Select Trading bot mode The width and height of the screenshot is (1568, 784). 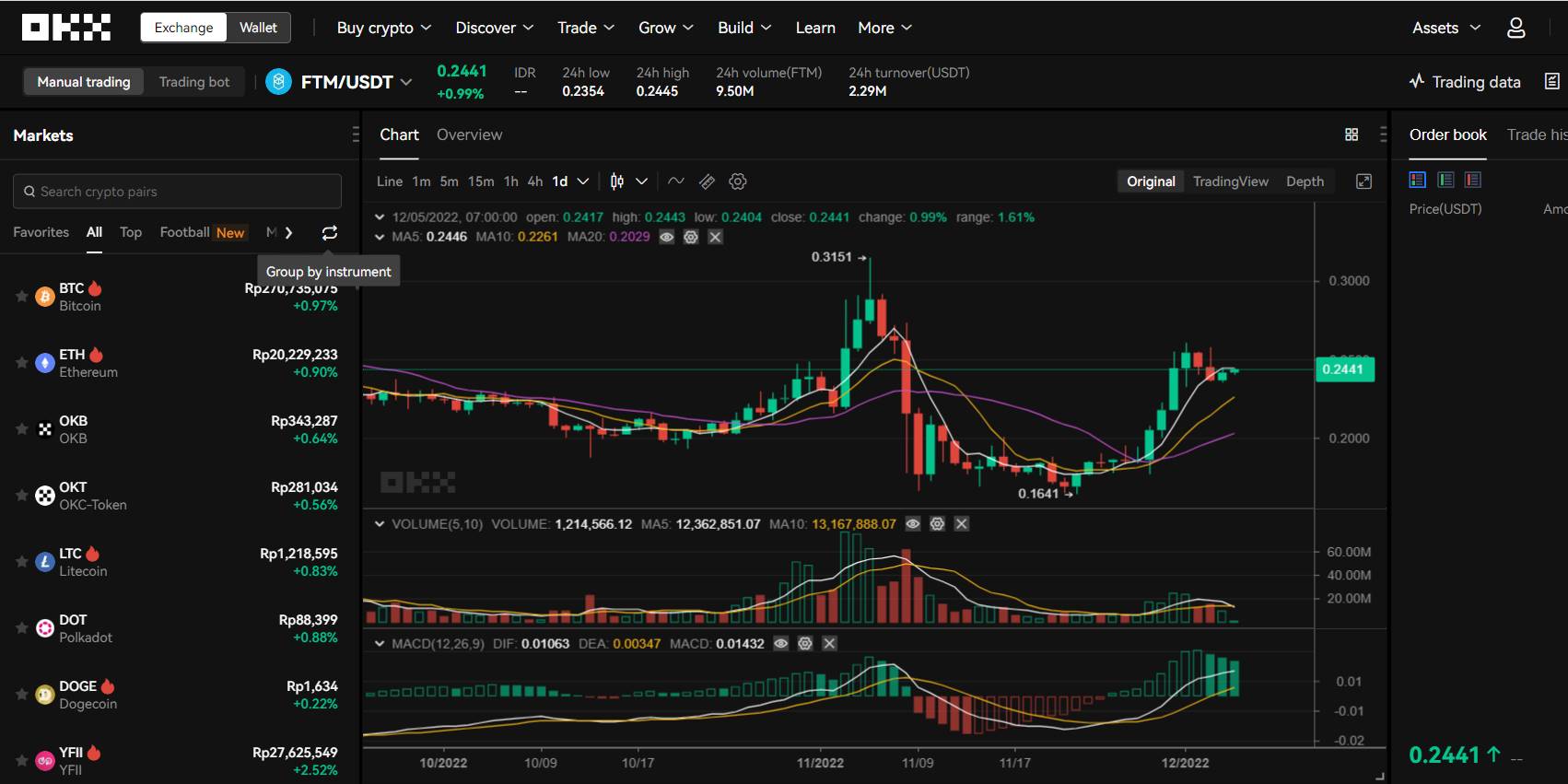click(194, 82)
